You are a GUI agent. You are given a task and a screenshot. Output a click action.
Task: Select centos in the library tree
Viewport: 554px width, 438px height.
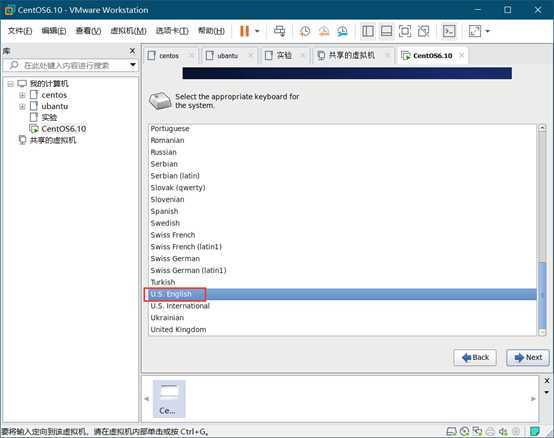[54, 95]
